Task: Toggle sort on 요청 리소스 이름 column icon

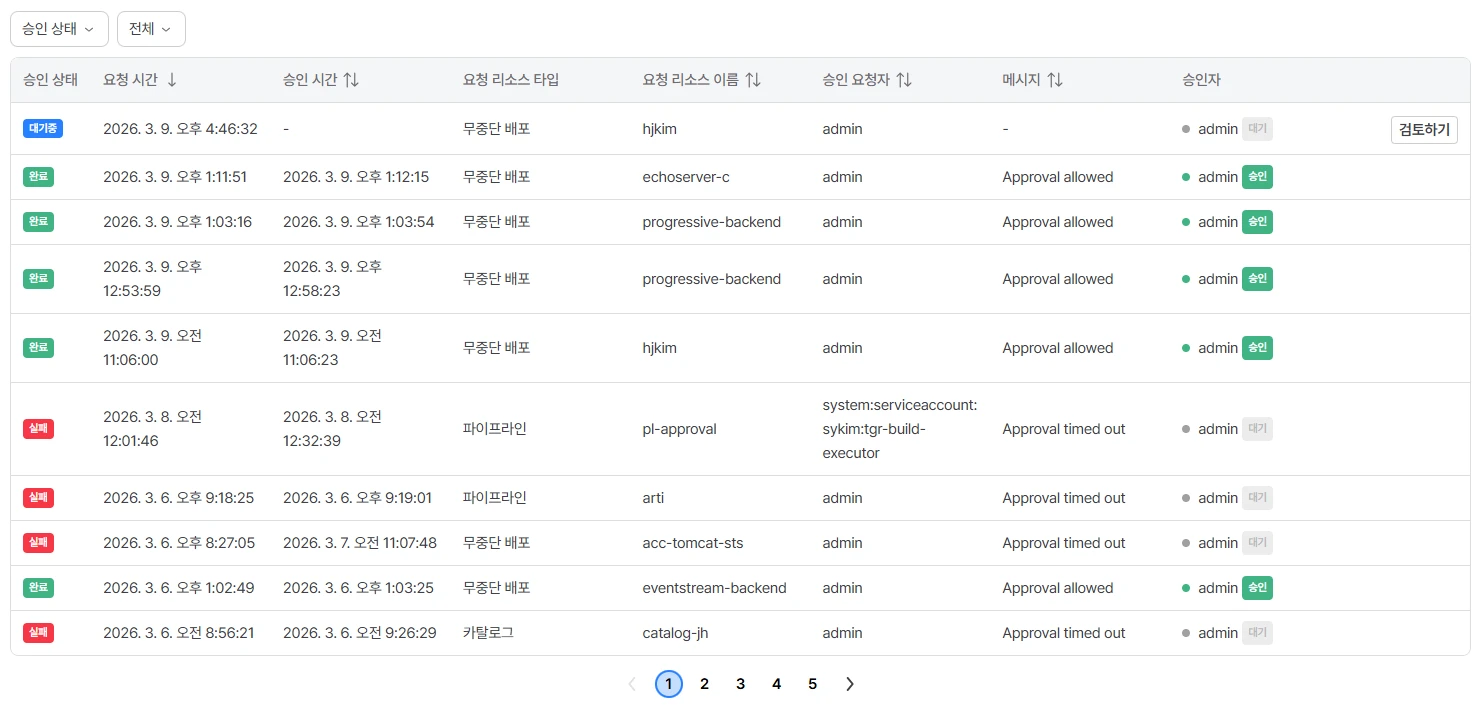Action: (x=753, y=80)
